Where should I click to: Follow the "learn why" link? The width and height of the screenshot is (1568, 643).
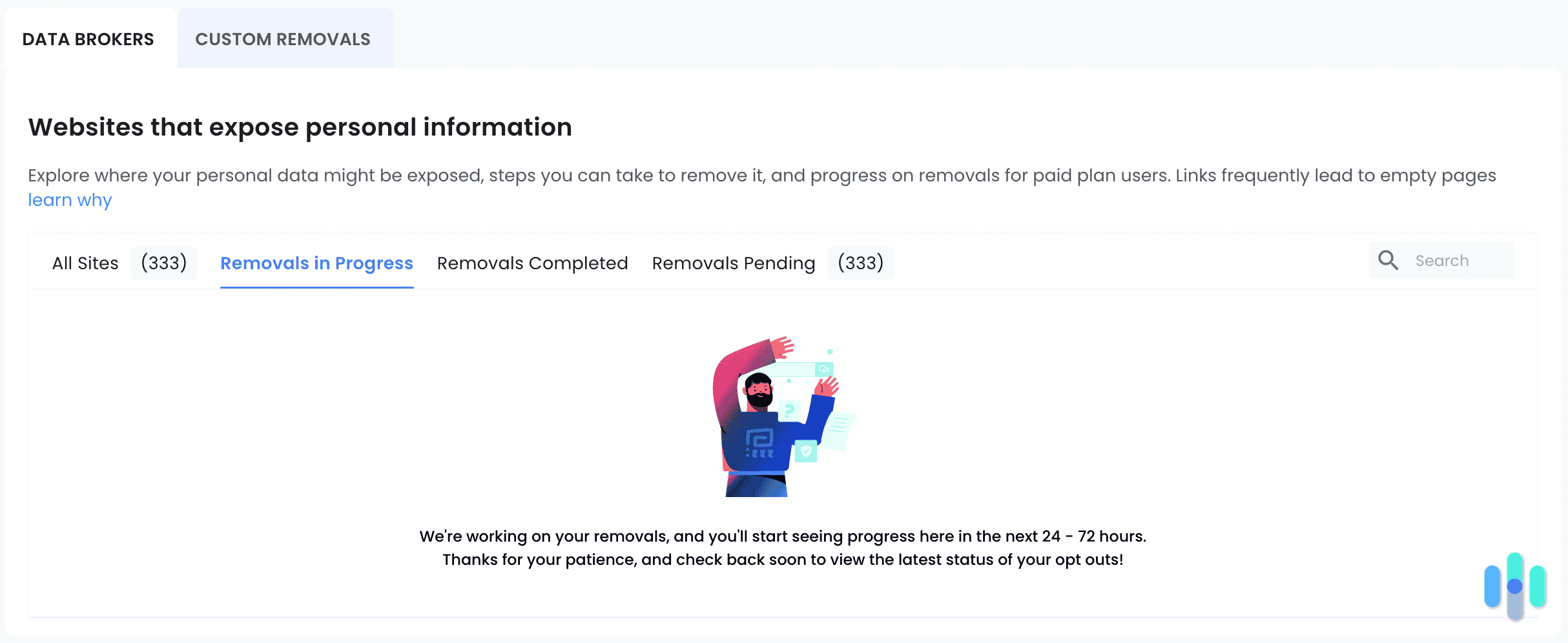click(70, 200)
